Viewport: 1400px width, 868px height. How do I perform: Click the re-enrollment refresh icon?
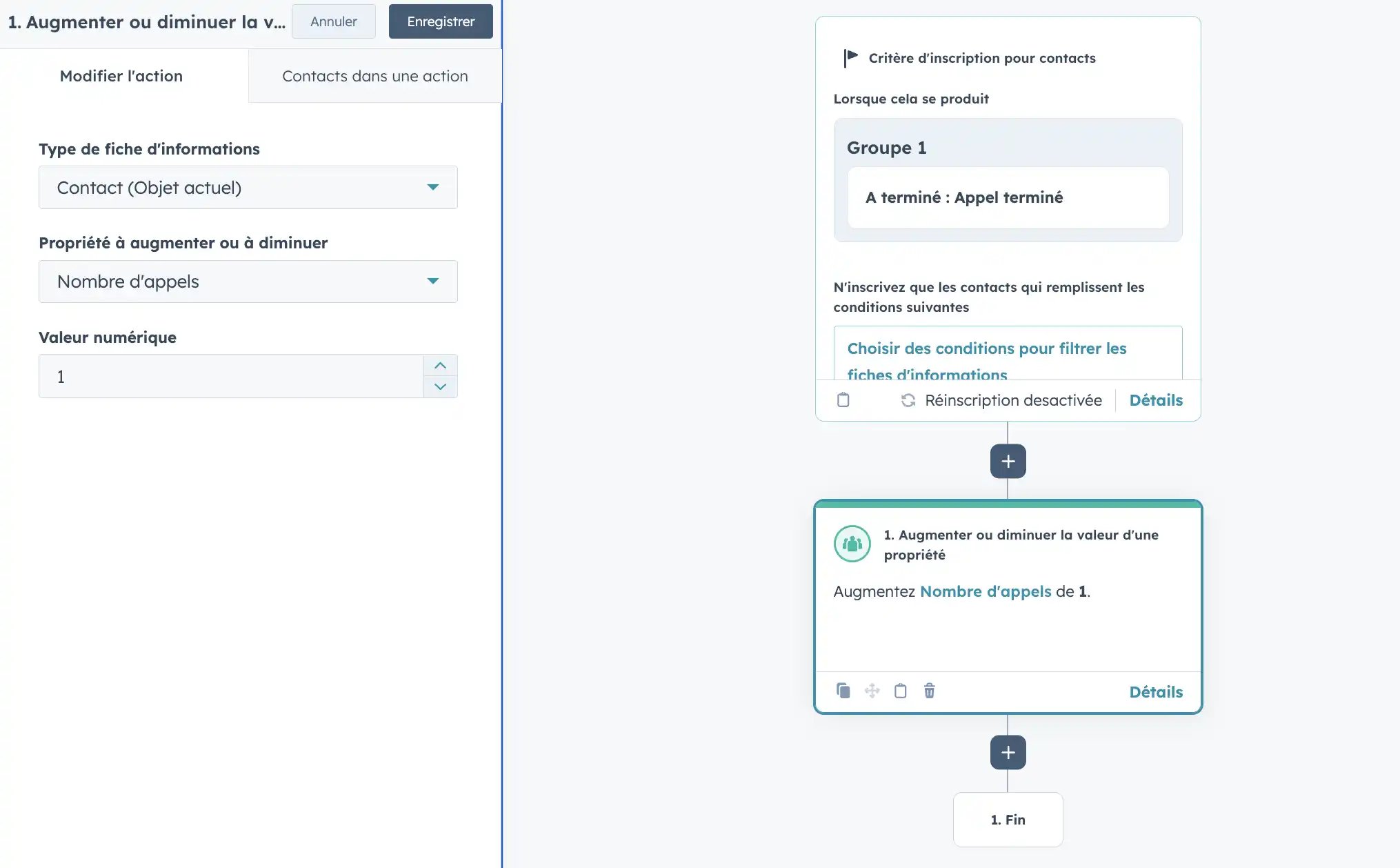pyautogui.click(x=908, y=400)
